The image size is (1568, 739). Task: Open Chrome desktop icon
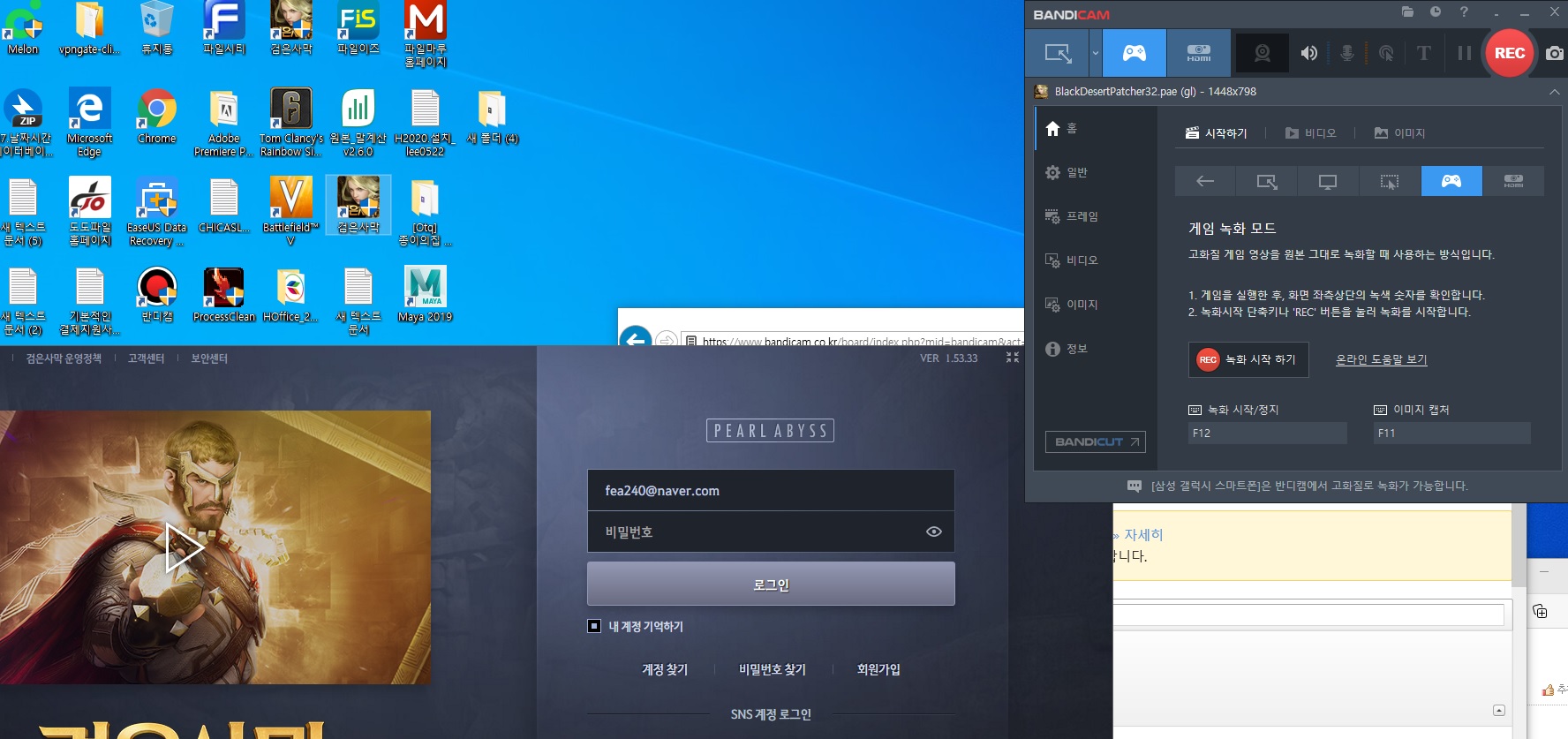[x=156, y=117]
